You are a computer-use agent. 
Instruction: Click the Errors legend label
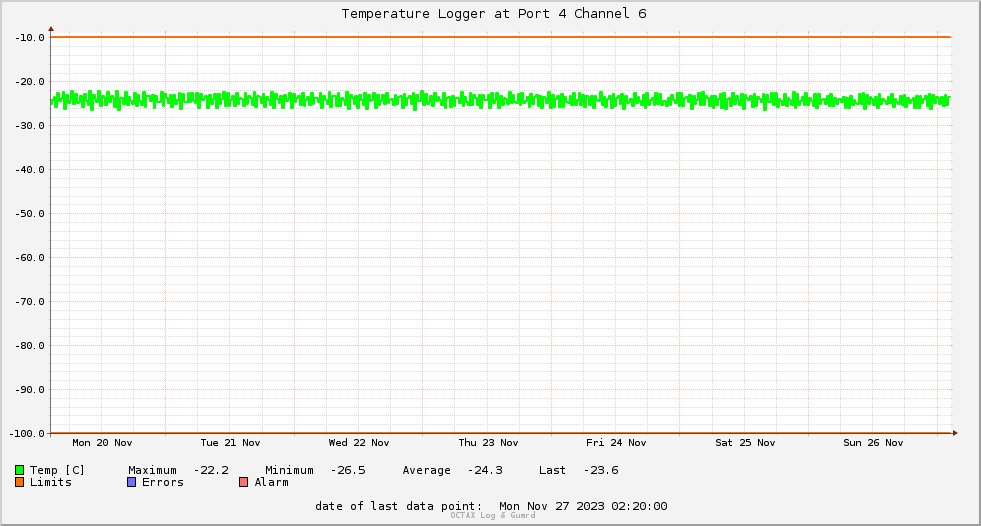pos(163,482)
